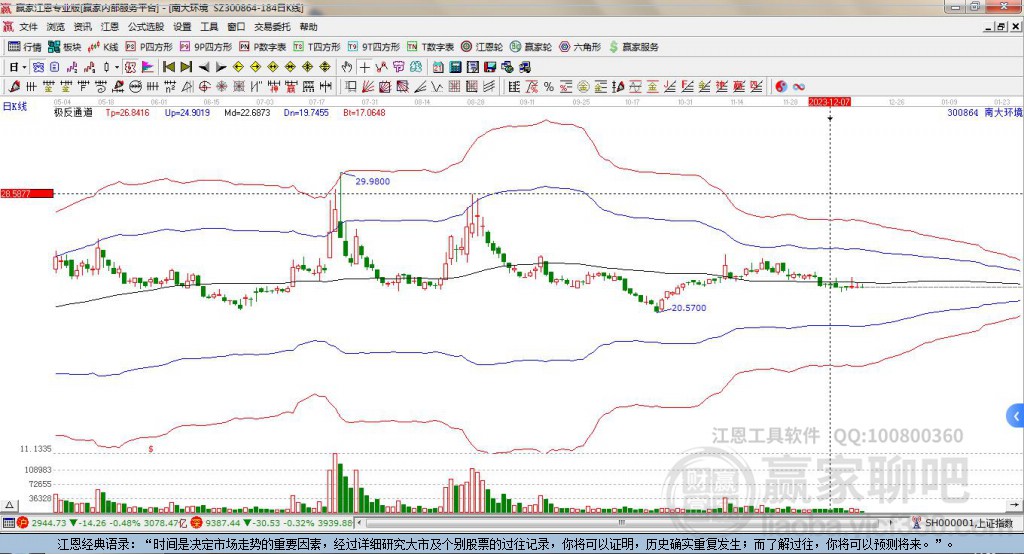Open dropdown arrow beside candlestick style icon

coord(117,67)
